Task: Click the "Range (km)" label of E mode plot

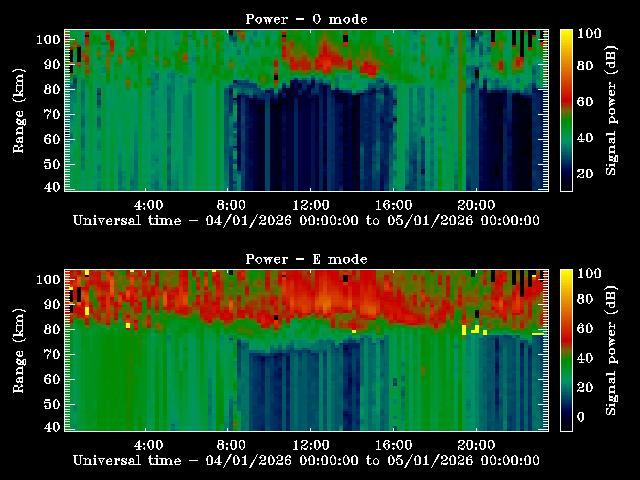Action: pyautogui.click(x=19, y=350)
